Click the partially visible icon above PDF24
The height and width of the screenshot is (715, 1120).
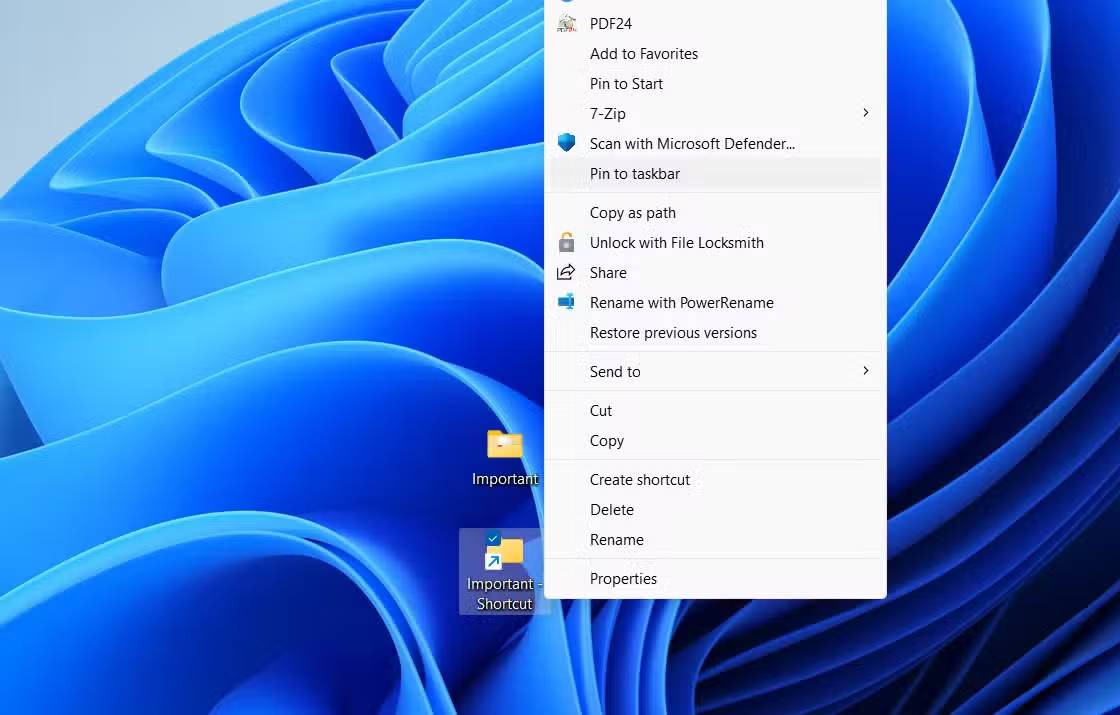566,2
